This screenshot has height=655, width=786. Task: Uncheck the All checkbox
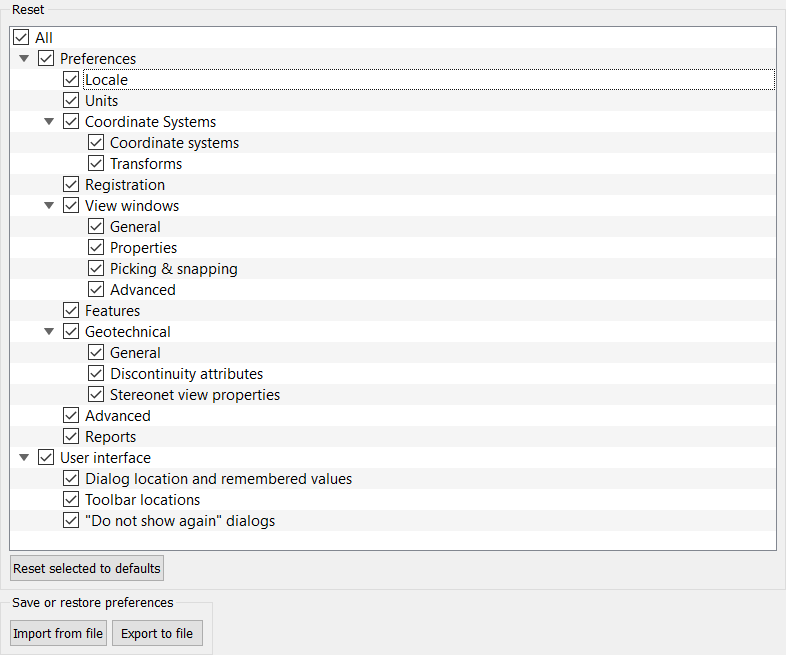[21, 38]
